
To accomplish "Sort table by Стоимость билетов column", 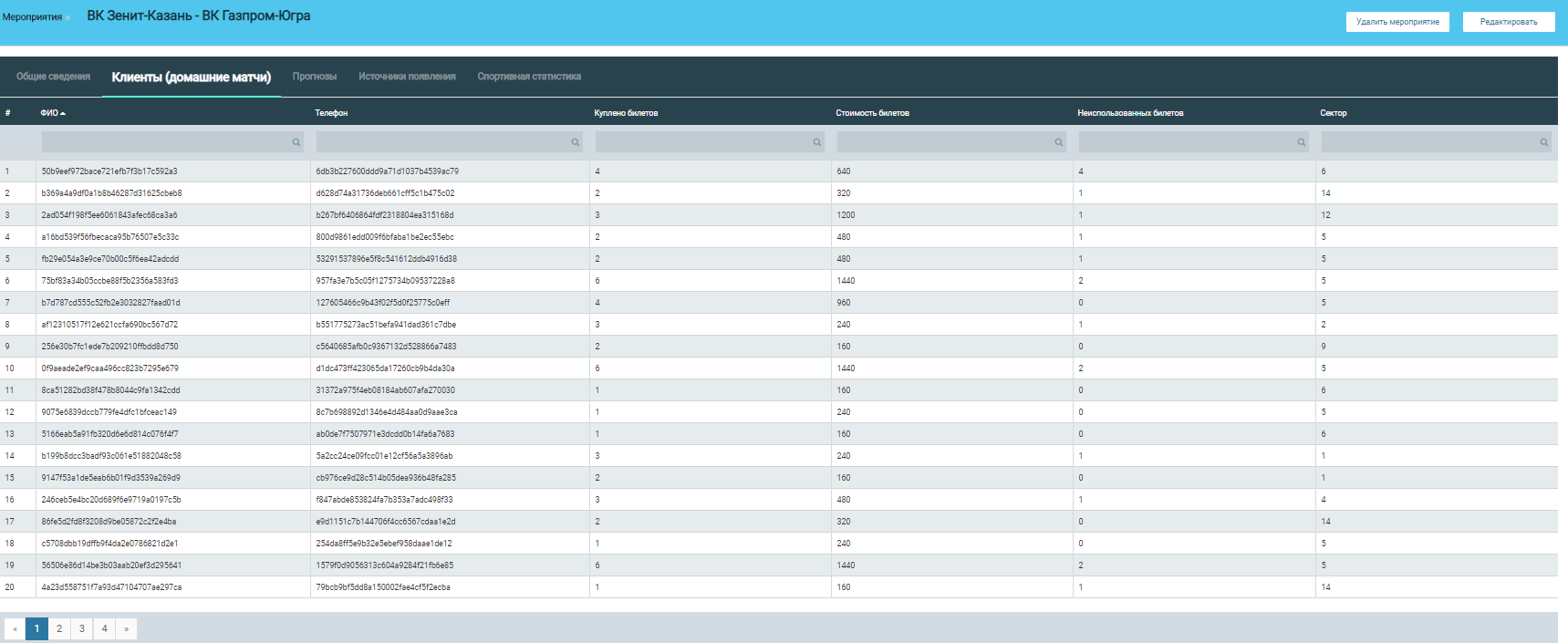I will coord(872,113).
